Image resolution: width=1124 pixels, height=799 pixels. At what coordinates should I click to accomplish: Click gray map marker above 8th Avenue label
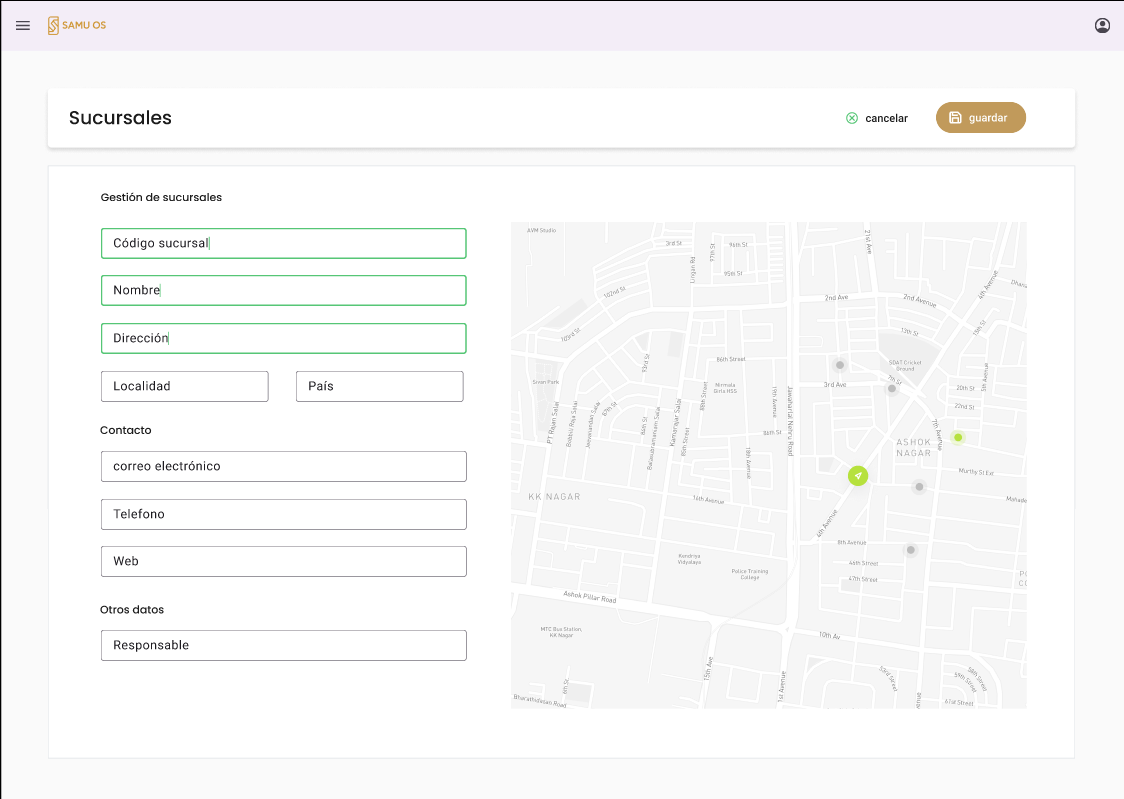click(x=910, y=550)
